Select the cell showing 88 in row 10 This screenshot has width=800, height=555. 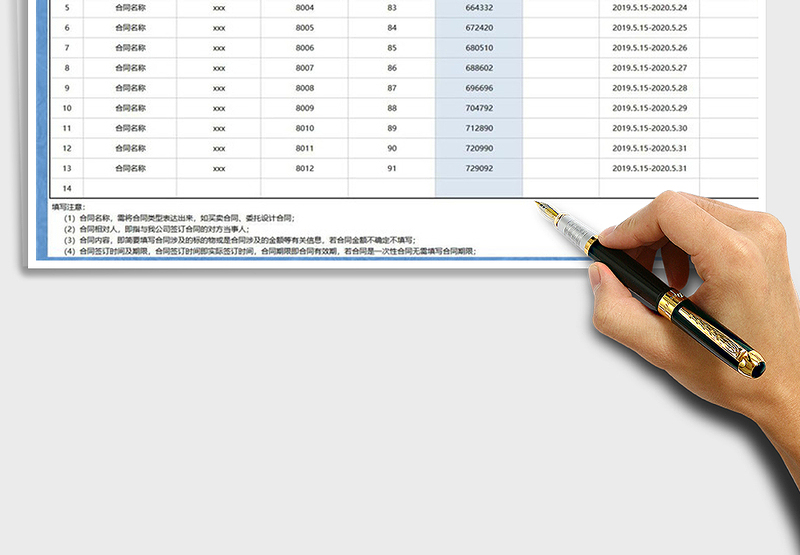(x=392, y=108)
